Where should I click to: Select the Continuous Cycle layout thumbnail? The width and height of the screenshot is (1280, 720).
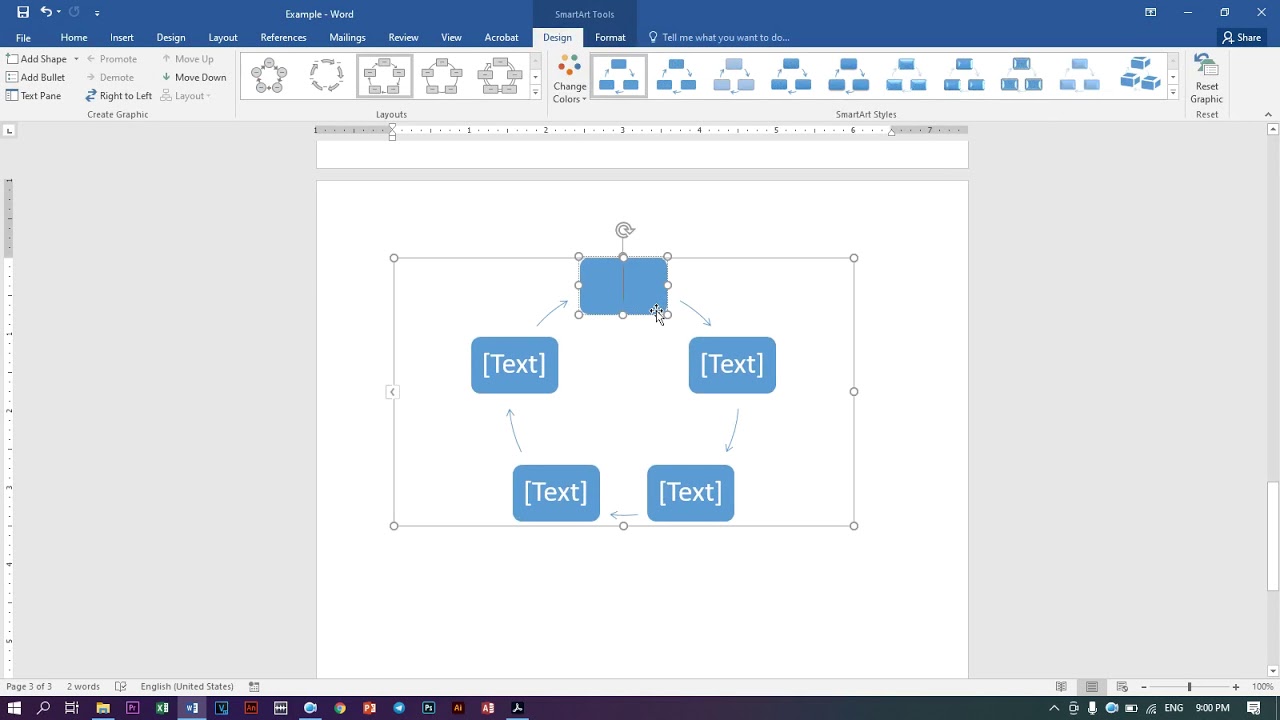click(500, 76)
